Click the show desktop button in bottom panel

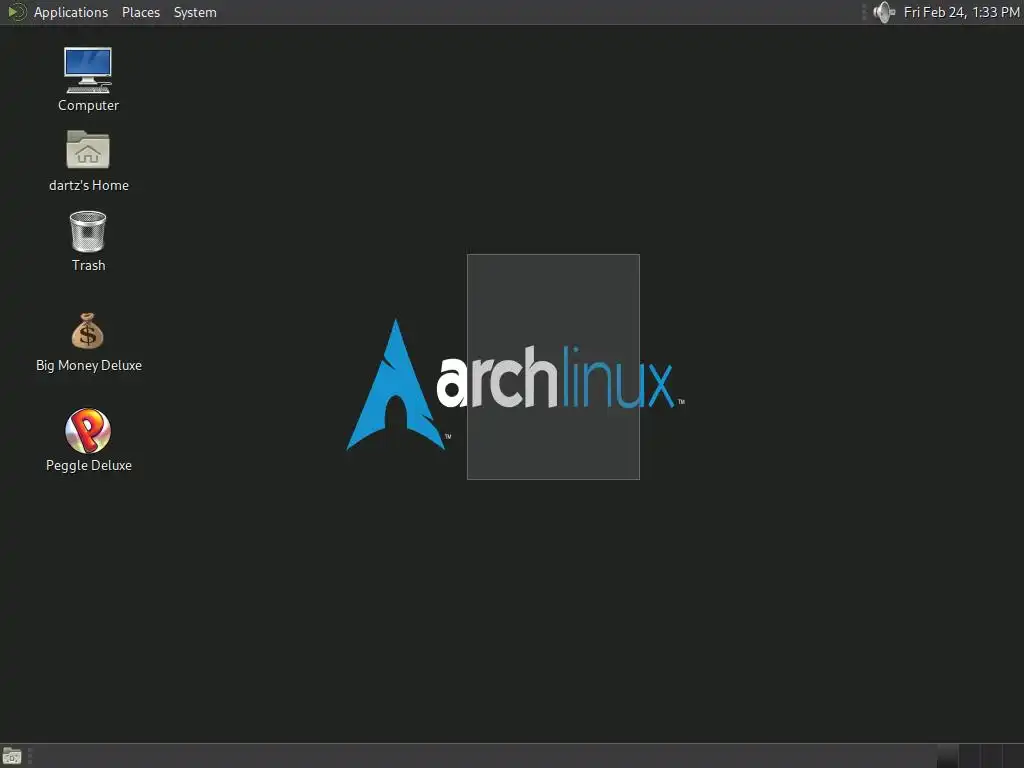click(x=12, y=756)
